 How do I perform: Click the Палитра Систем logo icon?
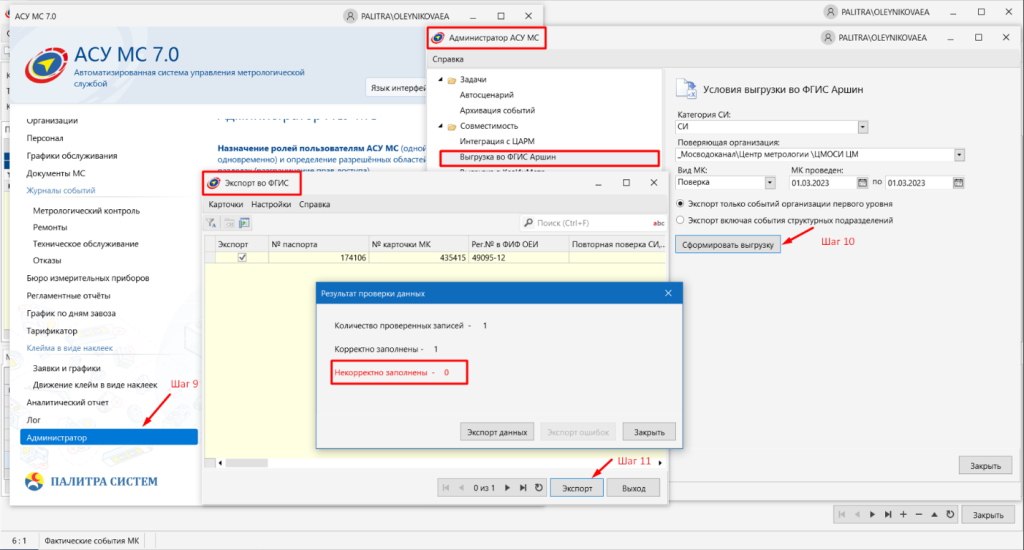click(34, 481)
